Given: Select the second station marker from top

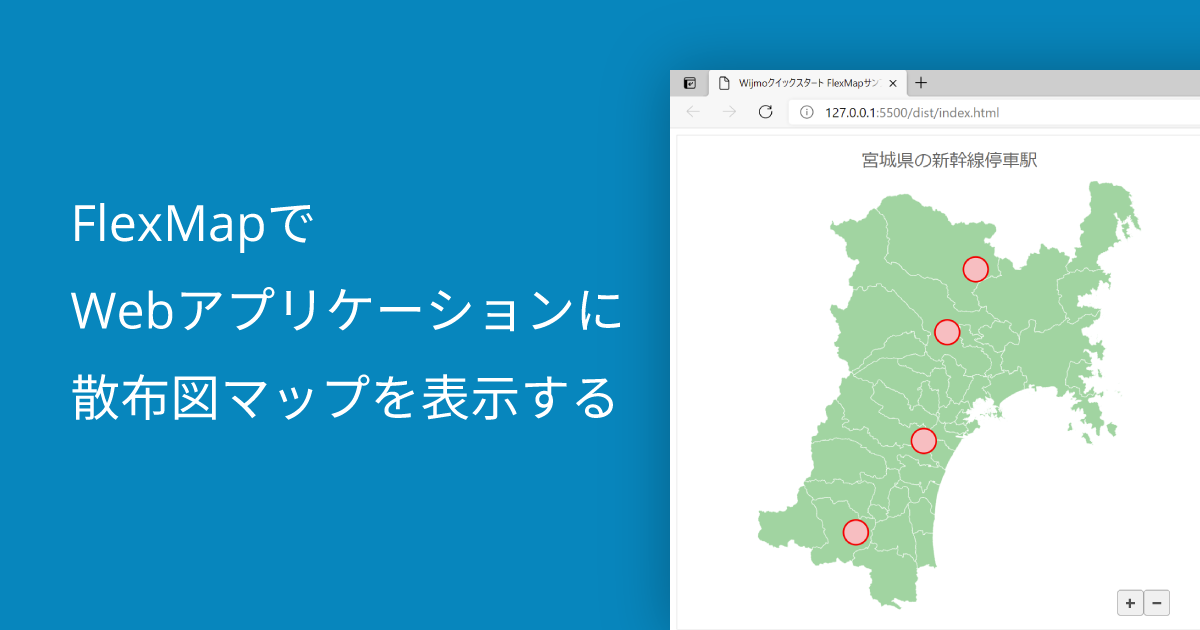Looking at the screenshot, I should 947,332.
